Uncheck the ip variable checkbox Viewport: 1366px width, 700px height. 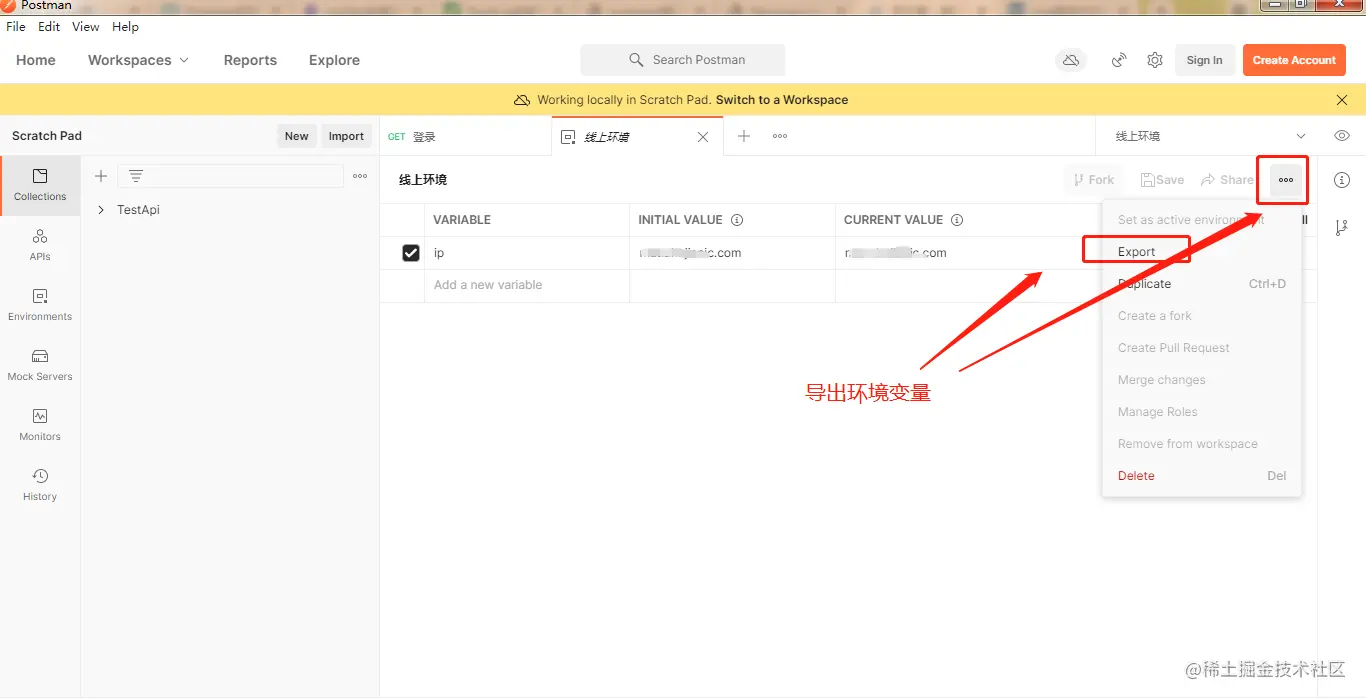click(411, 253)
